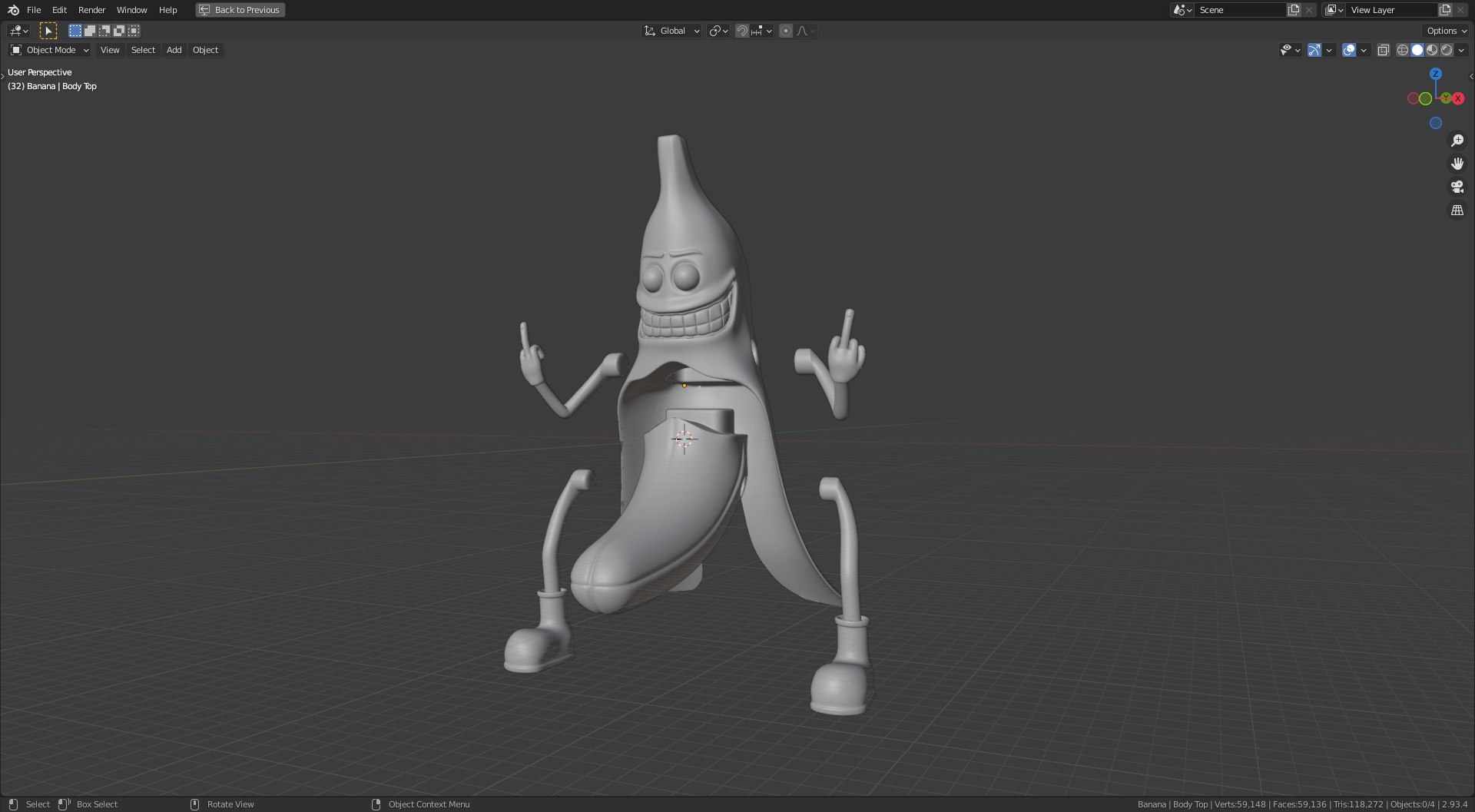Screen dimensions: 1475x812
Task: Open the File menu
Action: pyautogui.click(x=34, y=10)
